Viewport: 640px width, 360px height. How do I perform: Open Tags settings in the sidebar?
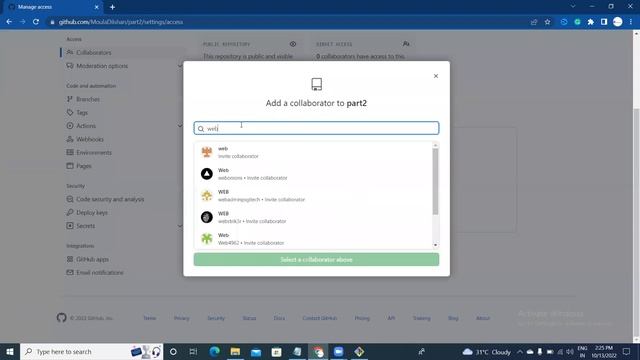(x=82, y=113)
